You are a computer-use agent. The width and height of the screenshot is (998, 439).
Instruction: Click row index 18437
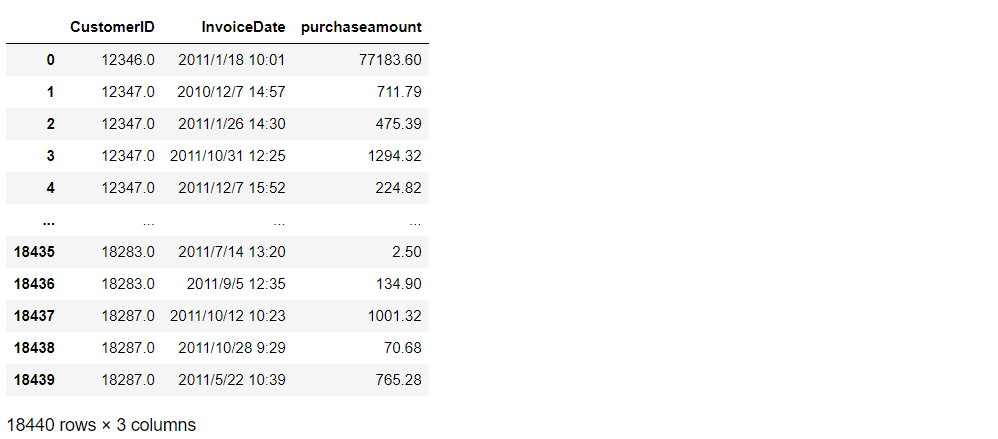pyautogui.click(x=35, y=316)
